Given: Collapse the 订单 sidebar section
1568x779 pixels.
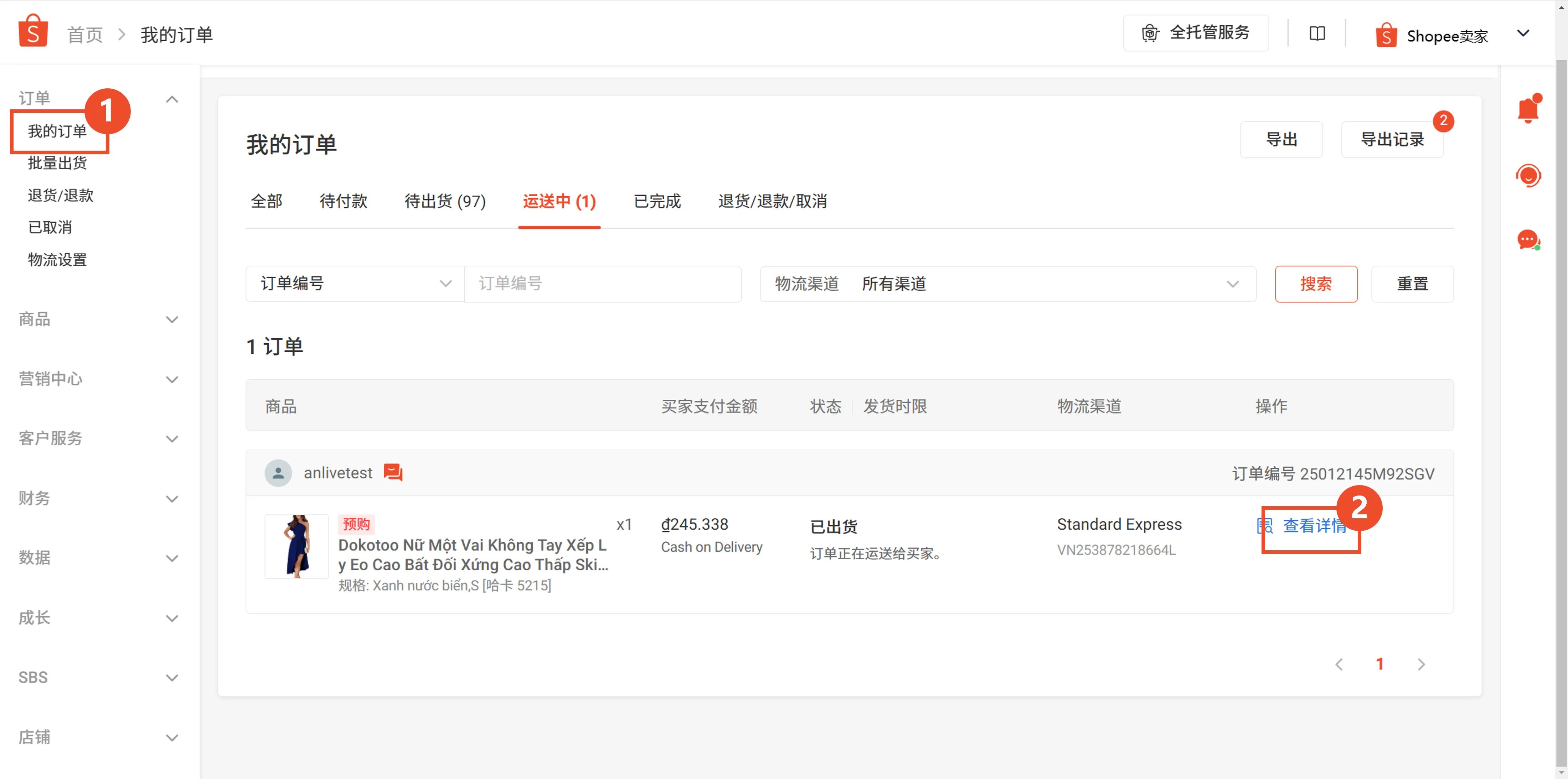Looking at the screenshot, I should (x=172, y=99).
